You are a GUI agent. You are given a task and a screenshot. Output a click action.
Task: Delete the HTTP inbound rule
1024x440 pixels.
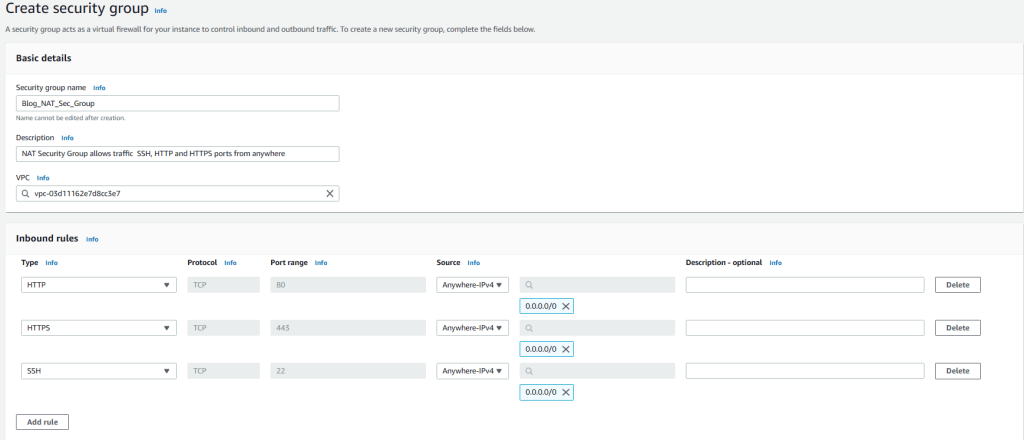pyautogui.click(x=957, y=285)
